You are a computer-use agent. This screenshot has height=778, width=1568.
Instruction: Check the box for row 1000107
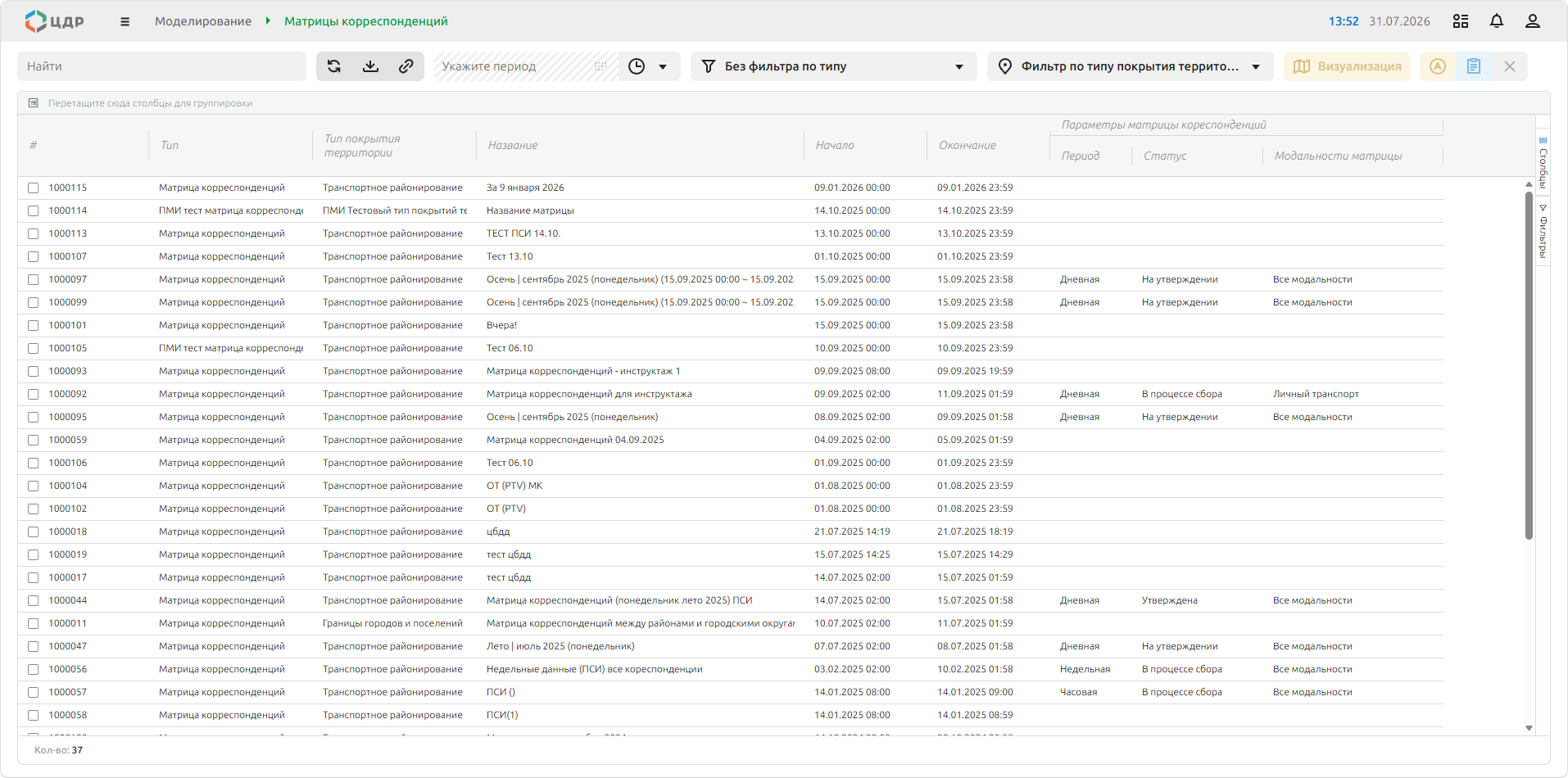[34, 257]
